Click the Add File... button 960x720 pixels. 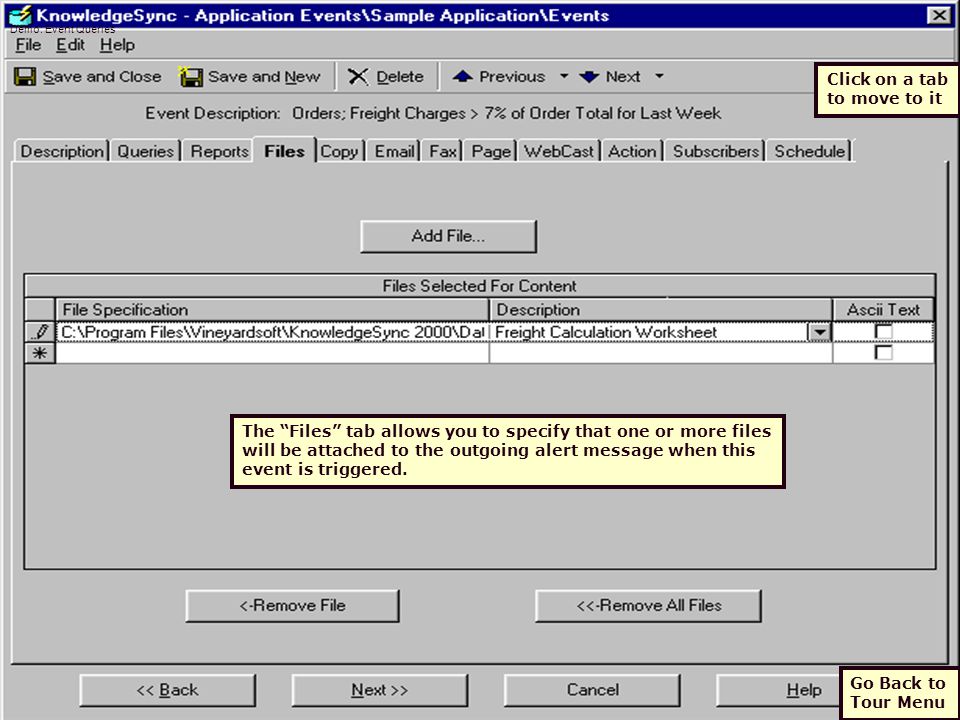(449, 236)
